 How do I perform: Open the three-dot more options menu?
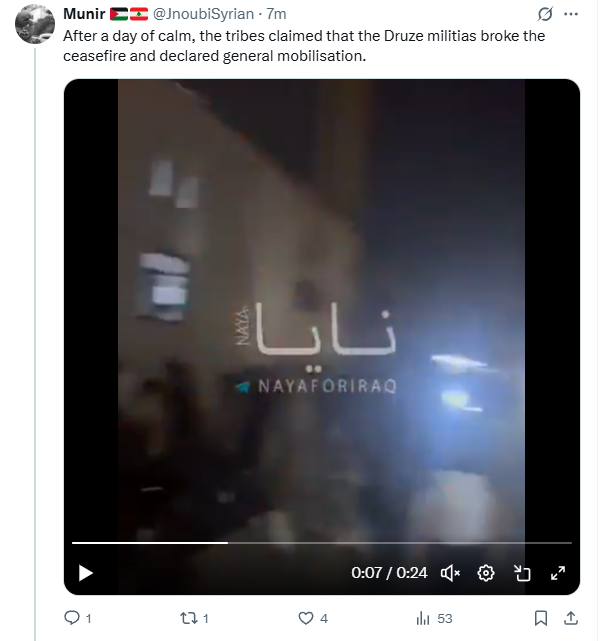571,14
